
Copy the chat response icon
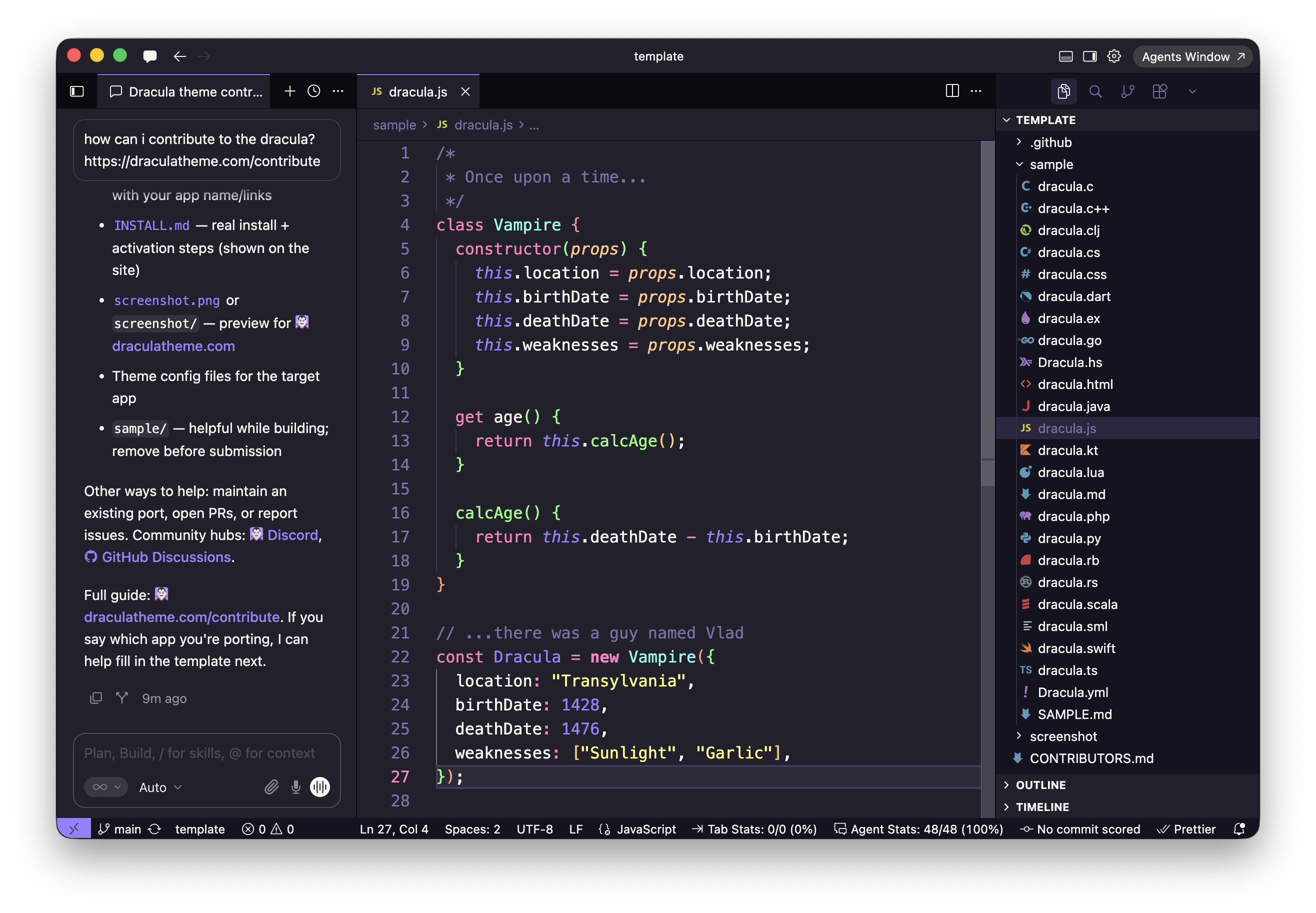tap(96, 698)
